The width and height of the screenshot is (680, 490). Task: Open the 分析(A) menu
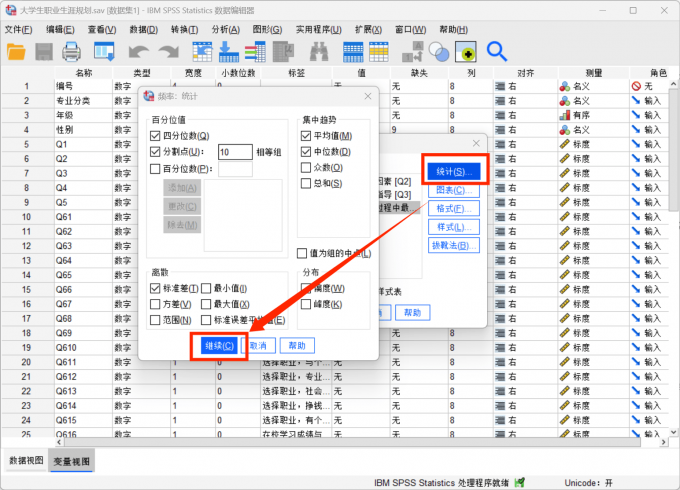225,29
